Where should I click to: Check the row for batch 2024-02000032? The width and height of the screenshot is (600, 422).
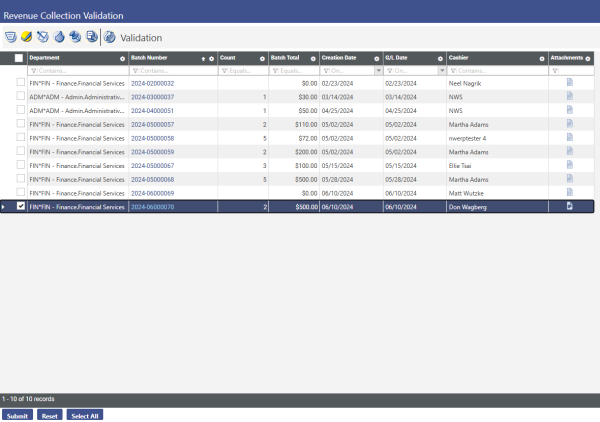tap(21, 82)
